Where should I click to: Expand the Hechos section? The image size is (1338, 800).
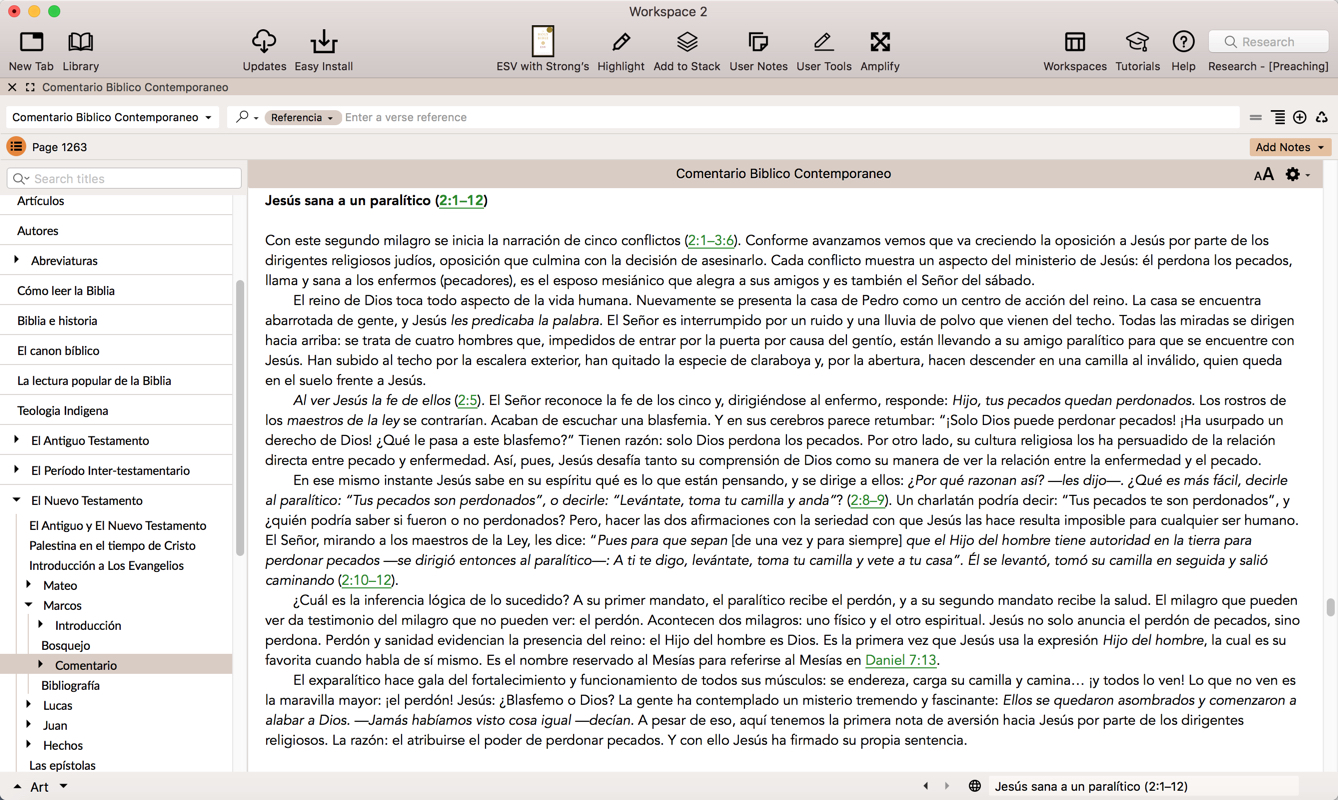pyautogui.click(x=29, y=745)
